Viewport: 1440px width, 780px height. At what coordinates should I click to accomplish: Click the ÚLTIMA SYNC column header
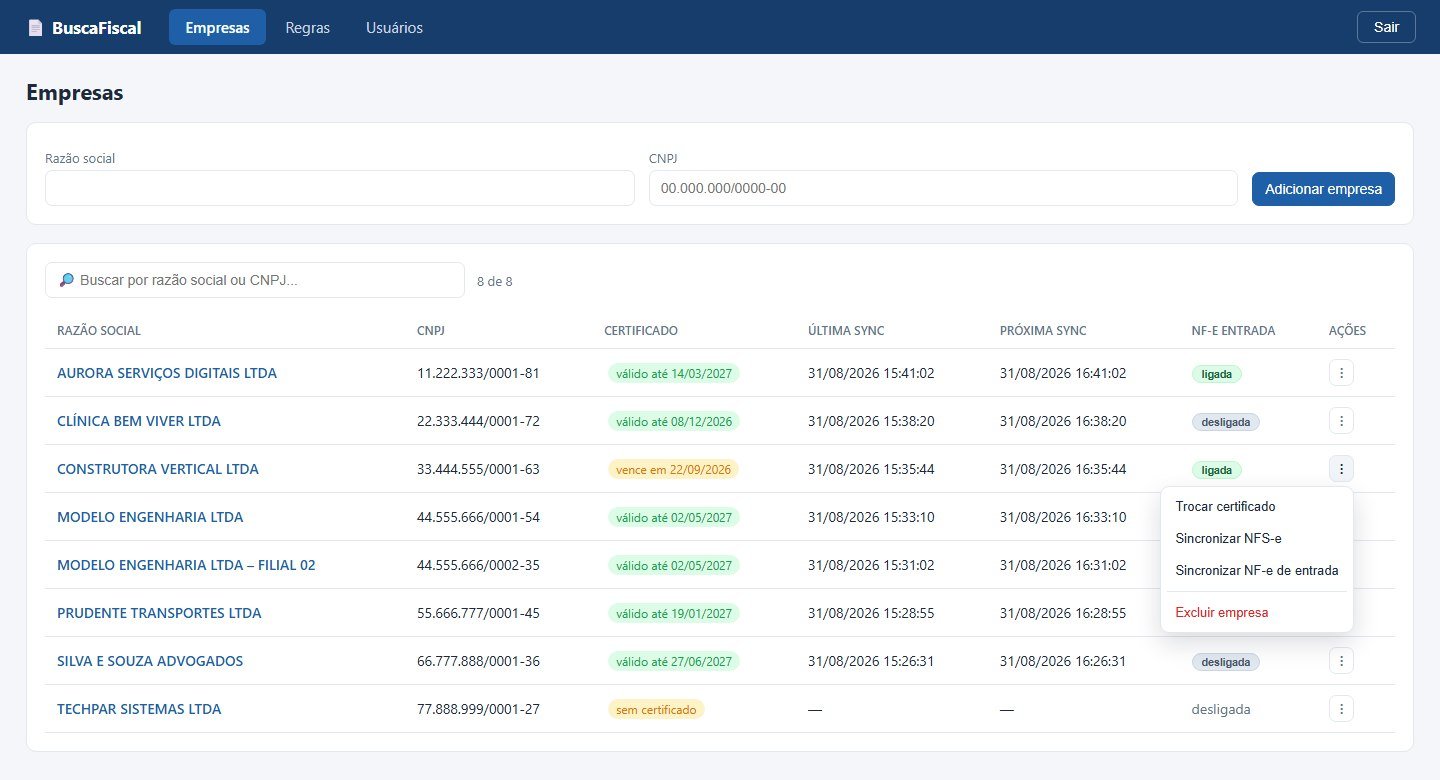click(846, 331)
